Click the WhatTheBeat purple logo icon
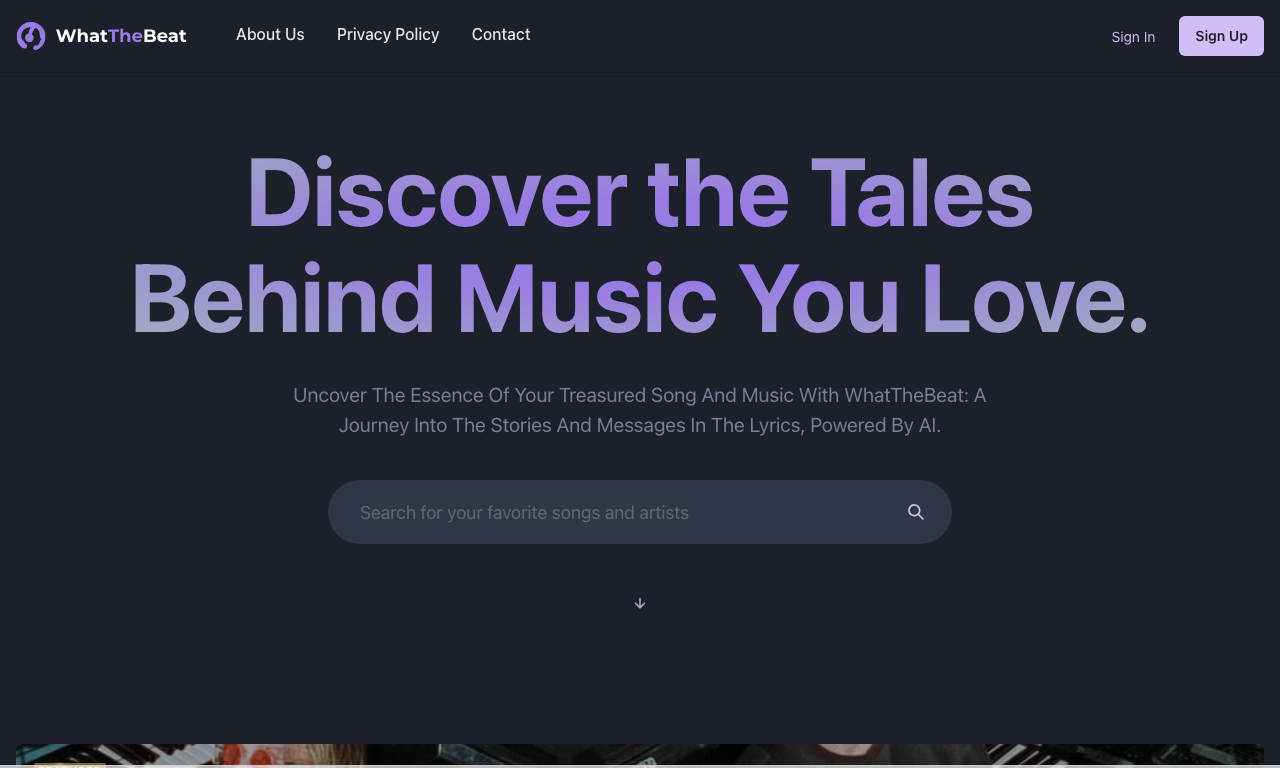The width and height of the screenshot is (1280, 768). click(31, 36)
